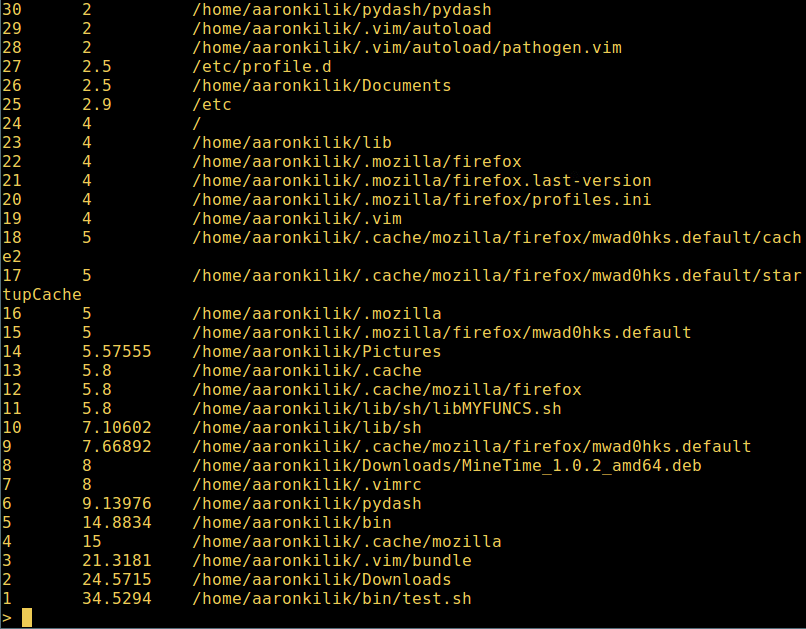Click the libMYFUNCS.sh script path
The width and height of the screenshot is (806, 629).
pyautogui.click(x=376, y=409)
